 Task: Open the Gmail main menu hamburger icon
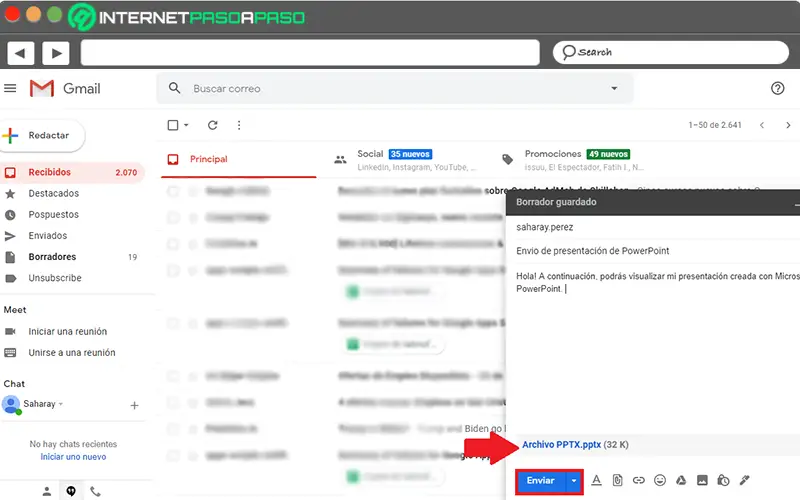coord(10,88)
